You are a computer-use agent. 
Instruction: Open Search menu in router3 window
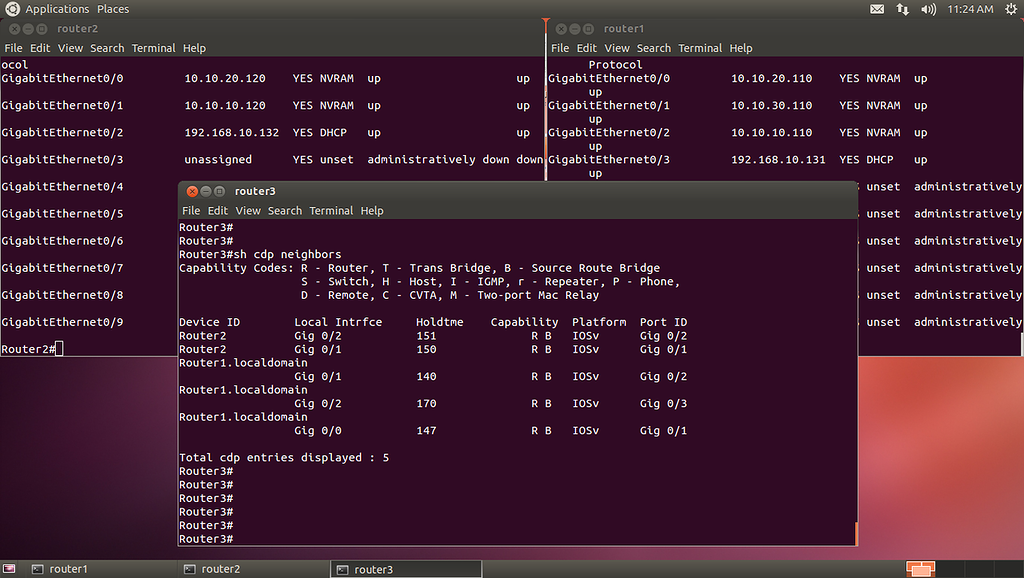click(x=285, y=211)
